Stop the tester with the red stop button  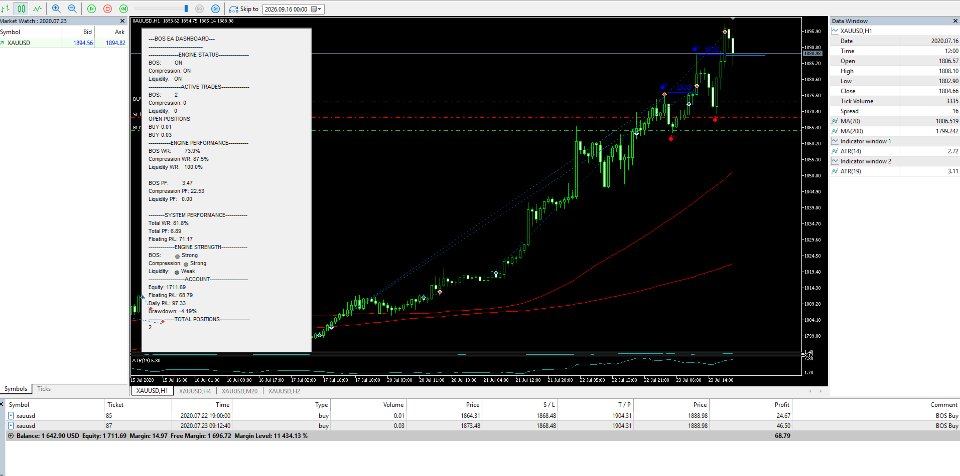point(108,9)
